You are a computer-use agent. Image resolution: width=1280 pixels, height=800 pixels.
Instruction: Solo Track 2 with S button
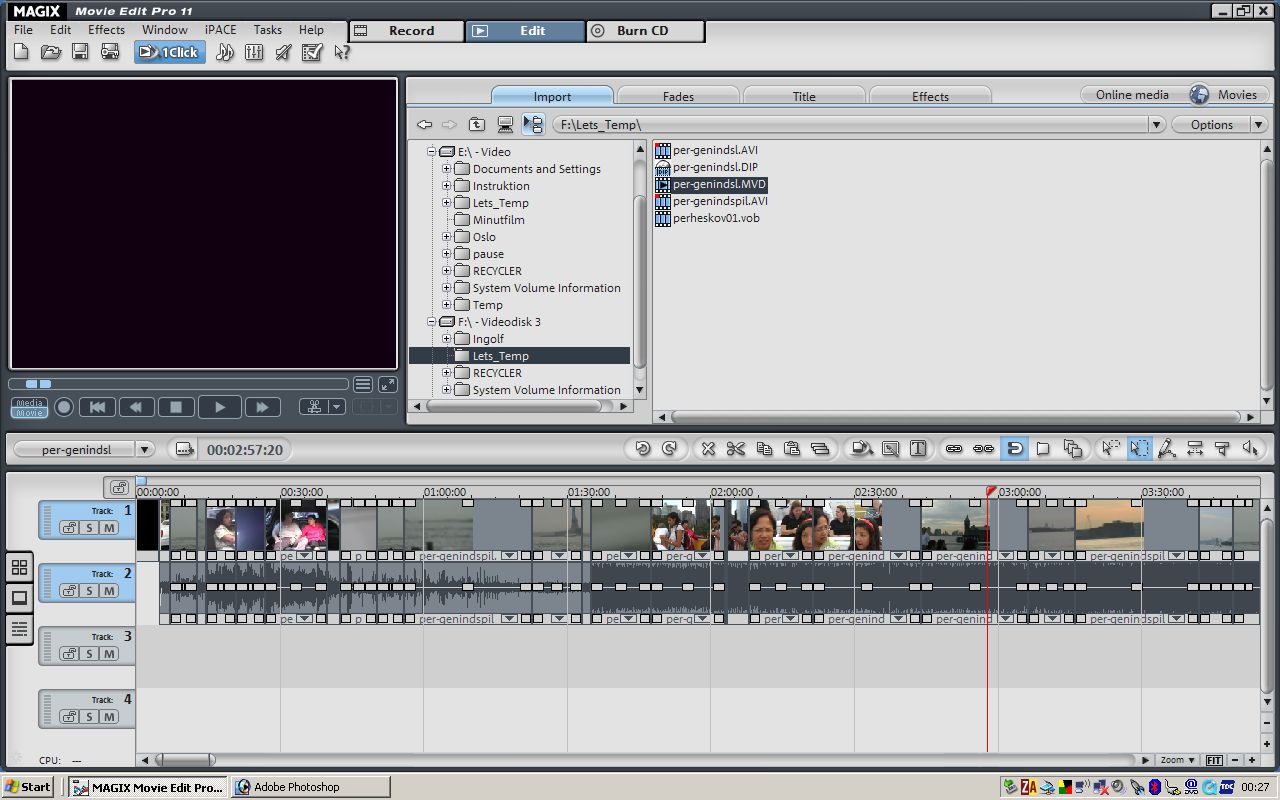point(89,591)
